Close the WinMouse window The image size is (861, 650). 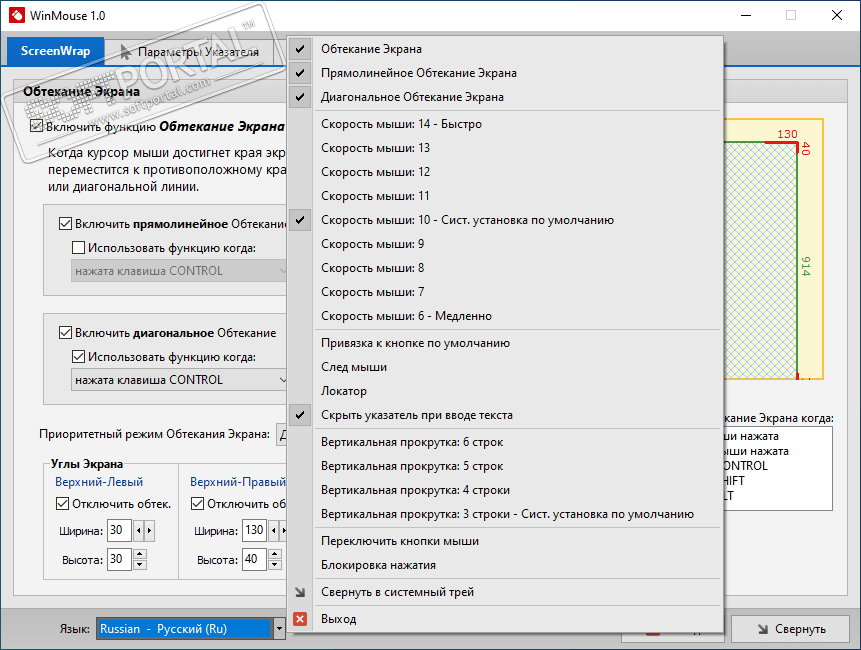(837, 15)
